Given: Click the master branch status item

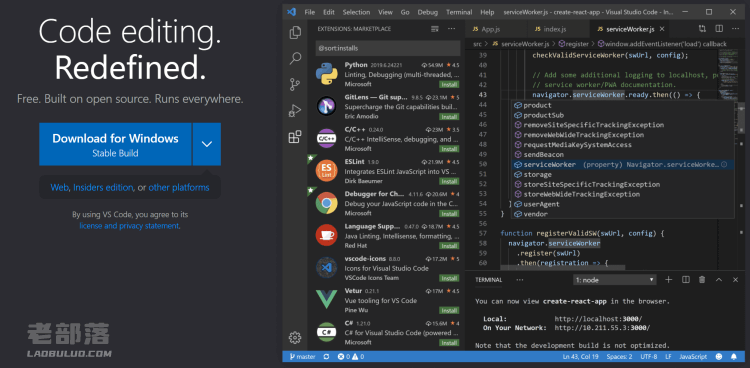Looking at the screenshot, I should pyautogui.click(x=302, y=357).
